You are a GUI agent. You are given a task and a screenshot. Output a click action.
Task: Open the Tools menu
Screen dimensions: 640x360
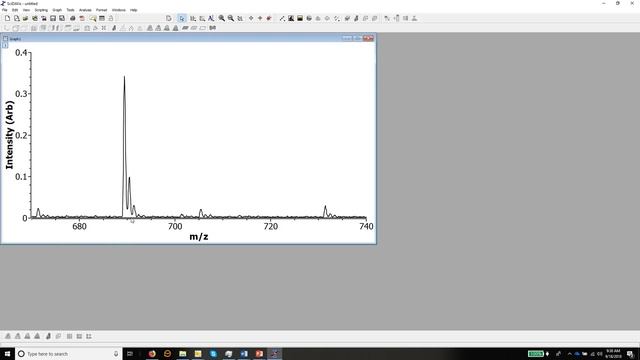70,10
